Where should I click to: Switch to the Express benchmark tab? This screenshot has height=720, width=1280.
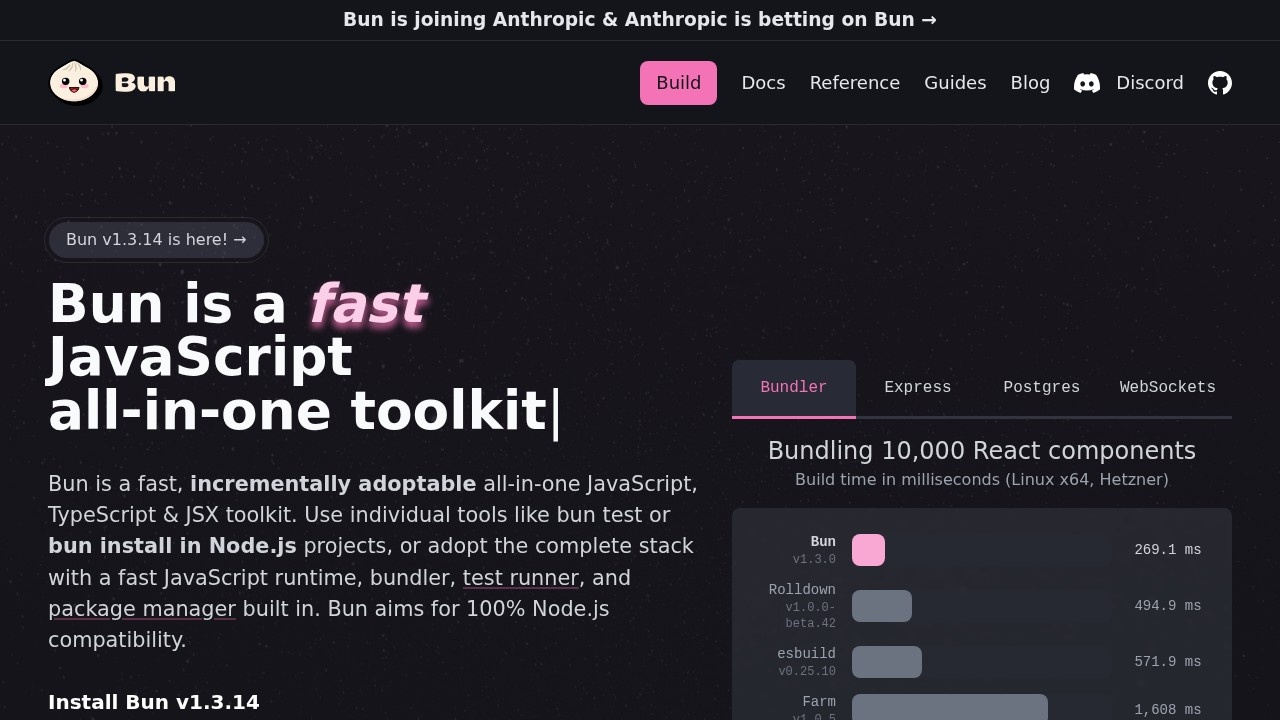pos(918,388)
